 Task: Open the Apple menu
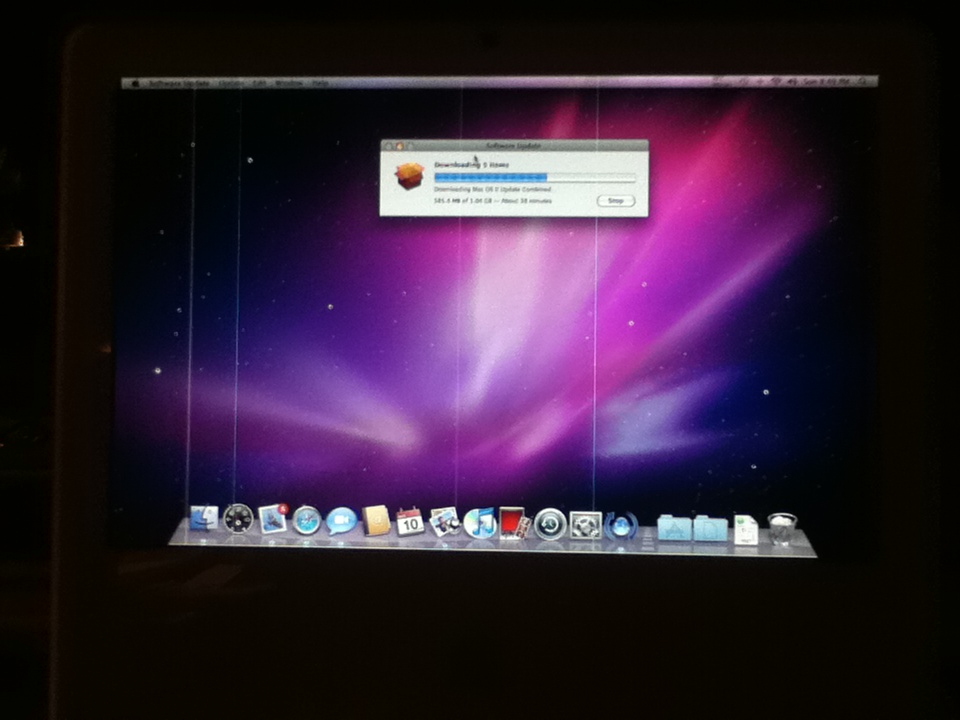tap(135, 83)
